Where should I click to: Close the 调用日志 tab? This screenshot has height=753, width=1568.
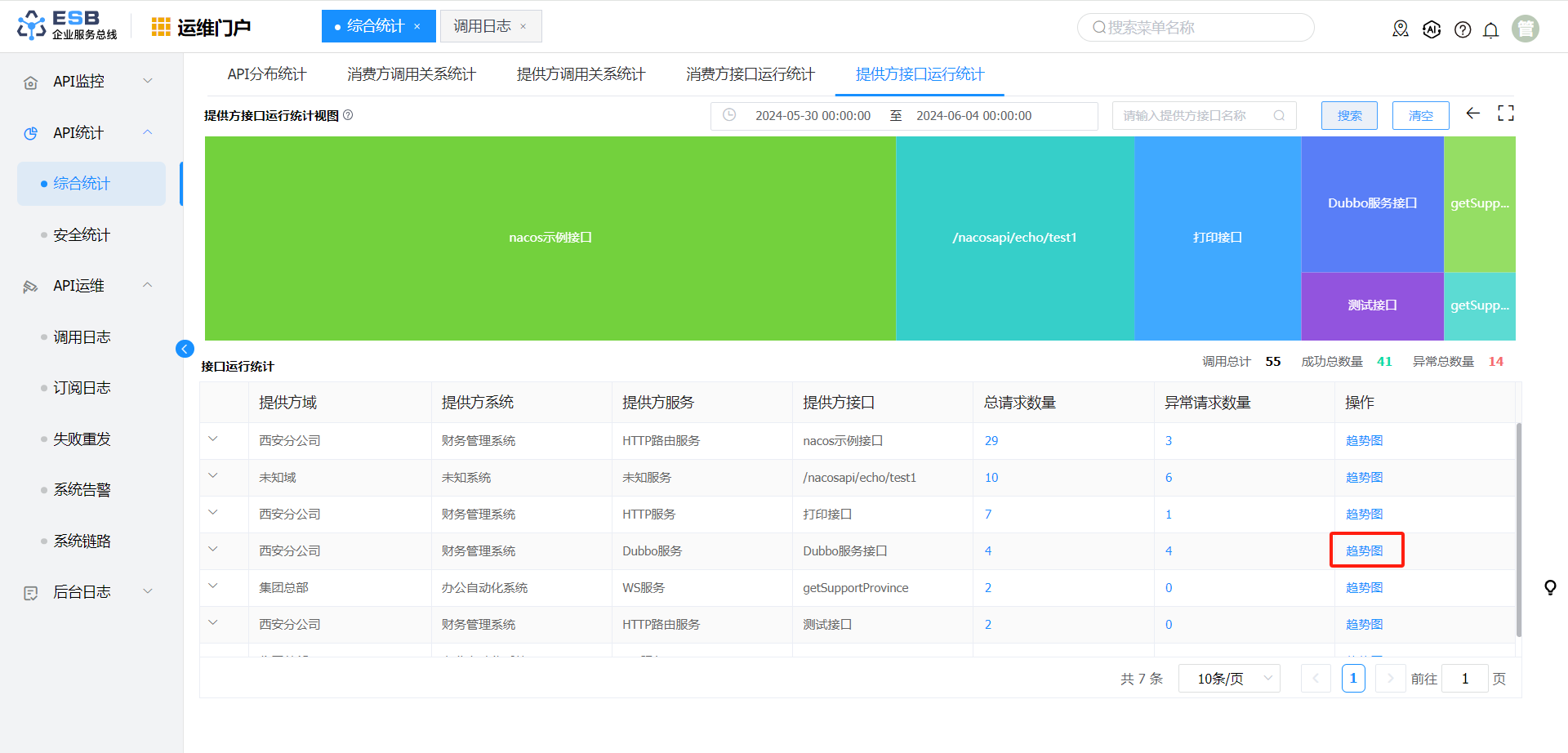pos(523,27)
